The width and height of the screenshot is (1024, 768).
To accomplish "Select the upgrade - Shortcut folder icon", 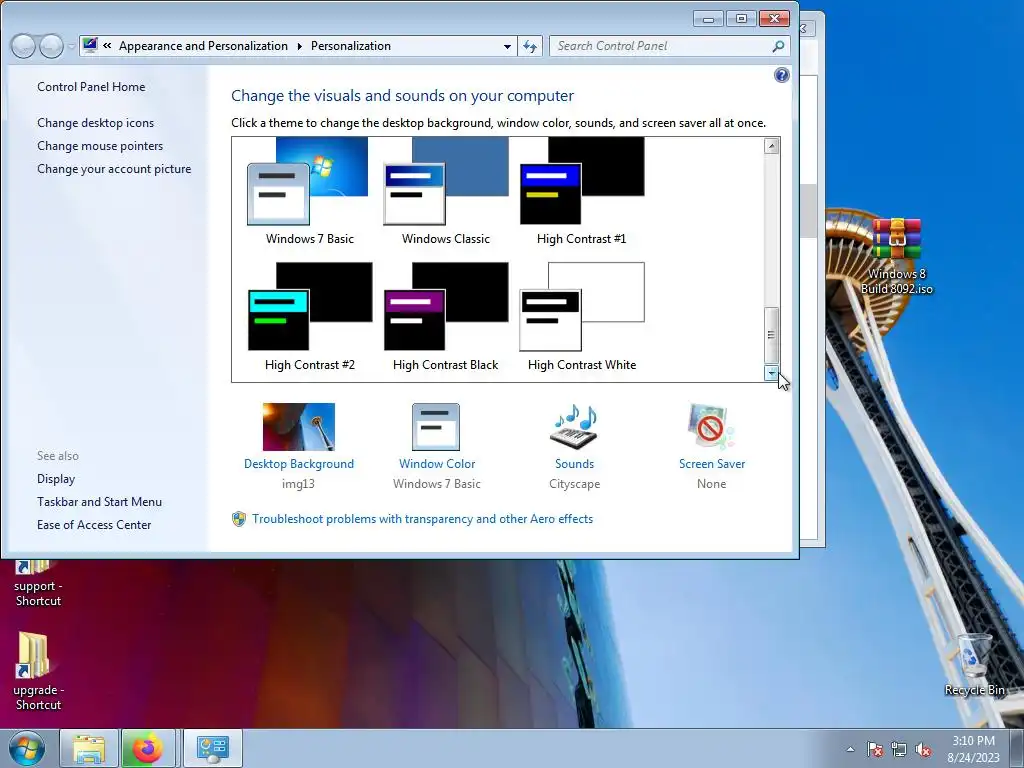I will point(38,671).
